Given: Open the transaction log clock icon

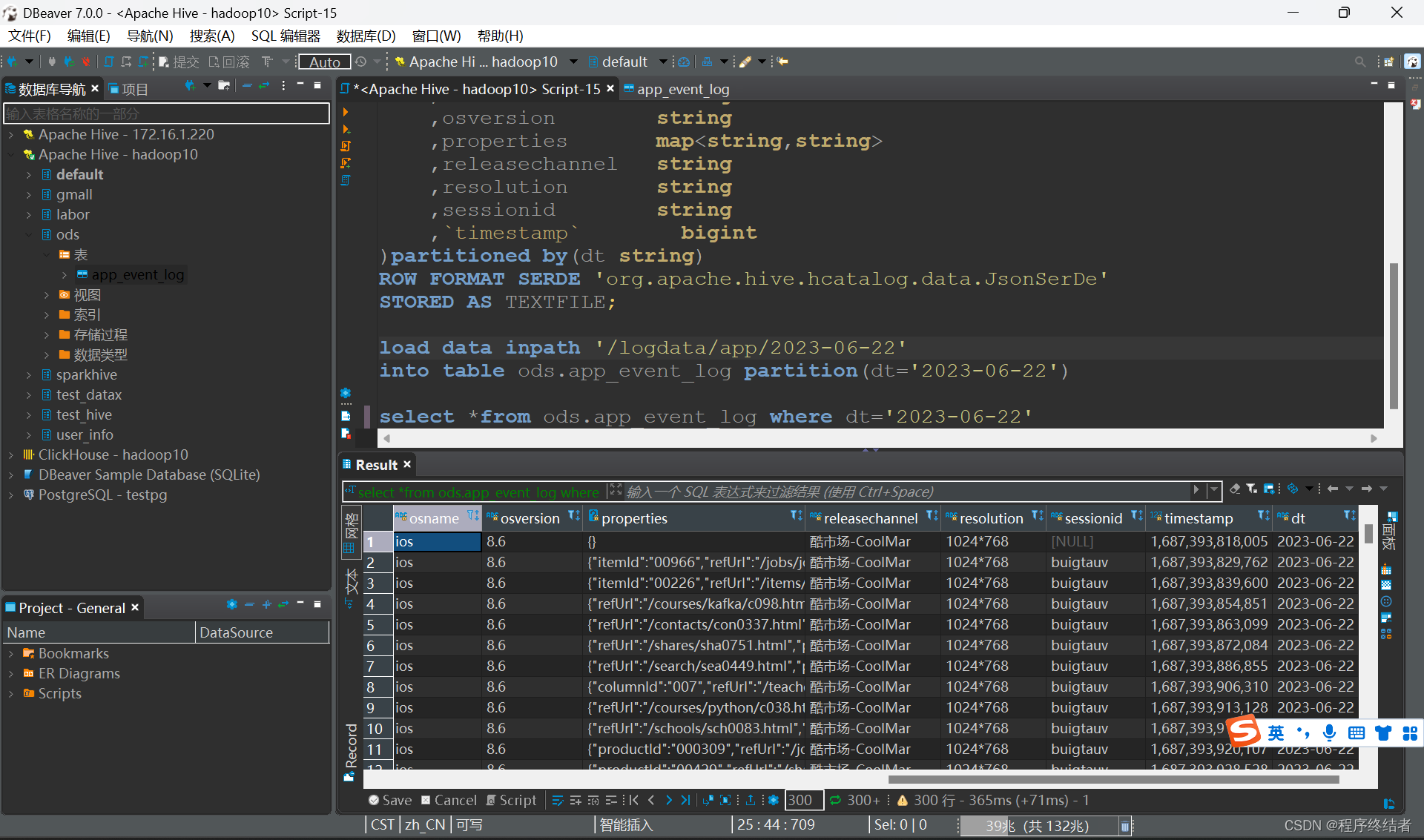Looking at the screenshot, I should coord(361,62).
